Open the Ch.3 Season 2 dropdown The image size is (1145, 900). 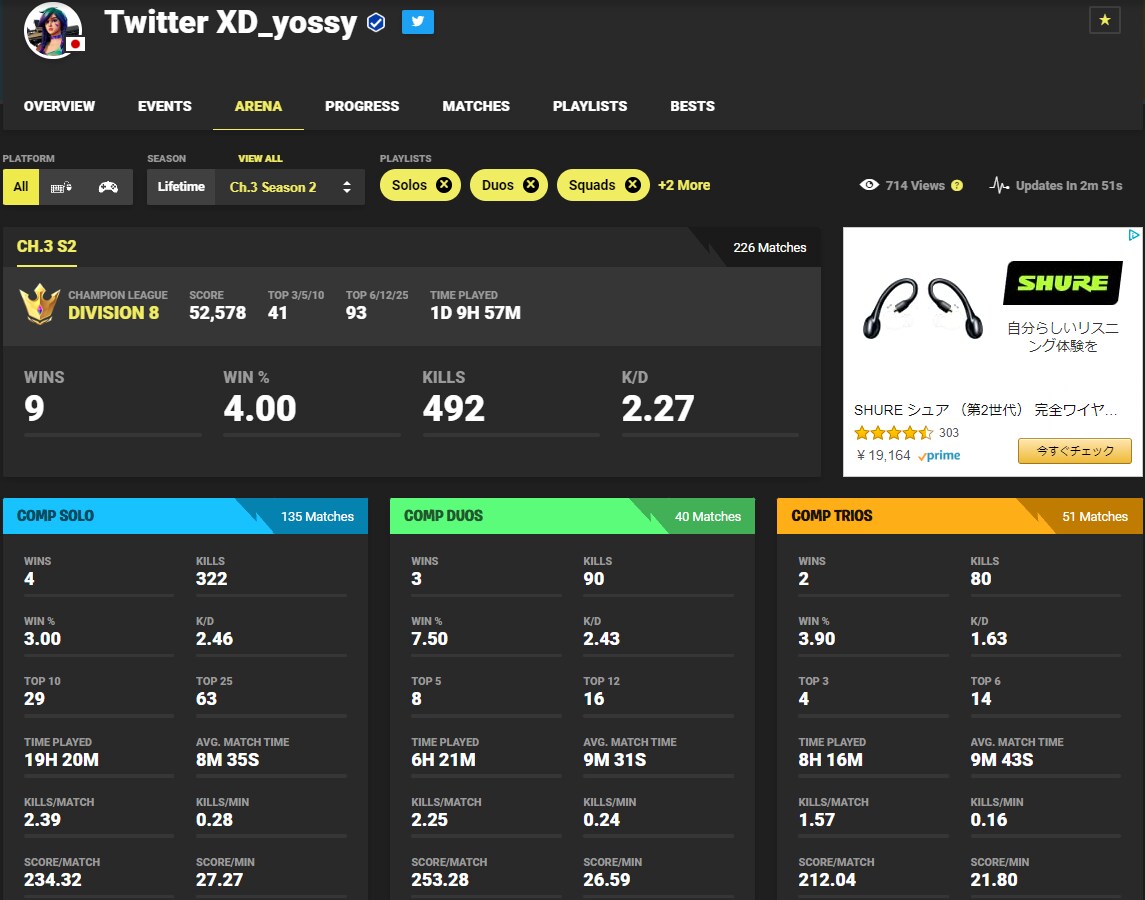click(x=290, y=187)
